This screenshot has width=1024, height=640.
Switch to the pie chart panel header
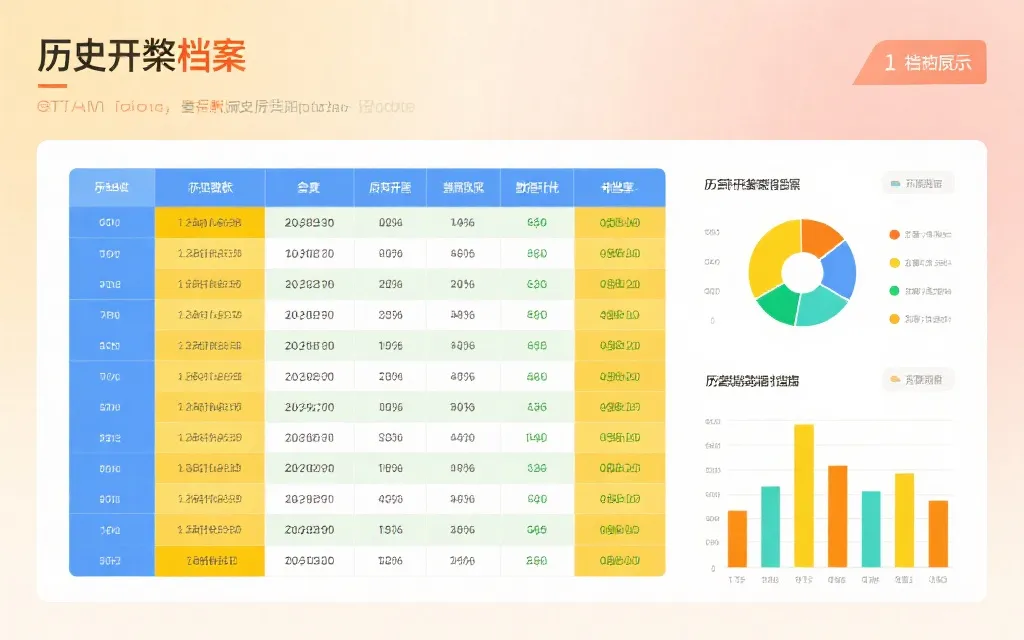[x=752, y=183]
